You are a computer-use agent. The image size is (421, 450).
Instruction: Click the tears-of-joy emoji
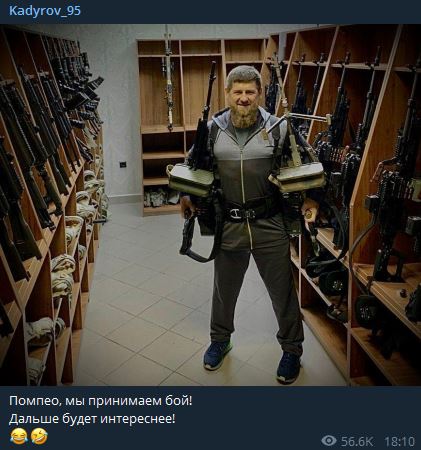coord(19,436)
